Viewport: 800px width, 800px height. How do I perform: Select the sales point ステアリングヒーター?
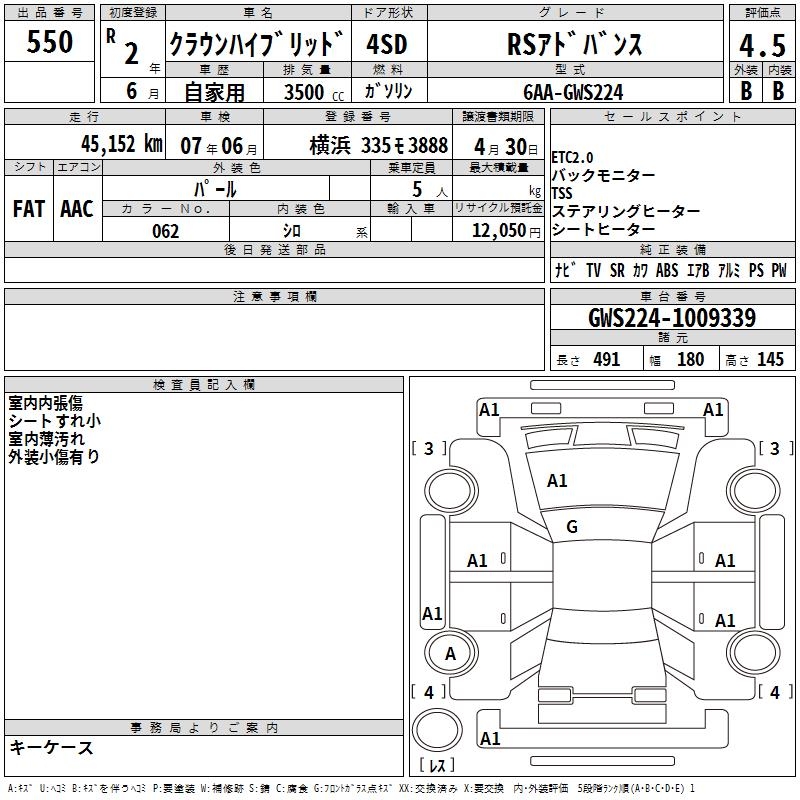[x=626, y=211]
